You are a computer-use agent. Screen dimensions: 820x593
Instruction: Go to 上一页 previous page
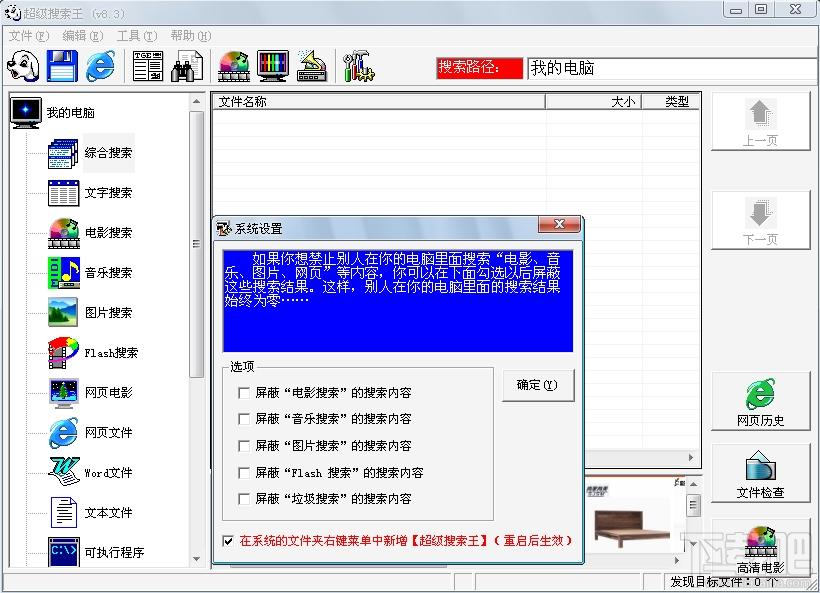click(760, 121)
